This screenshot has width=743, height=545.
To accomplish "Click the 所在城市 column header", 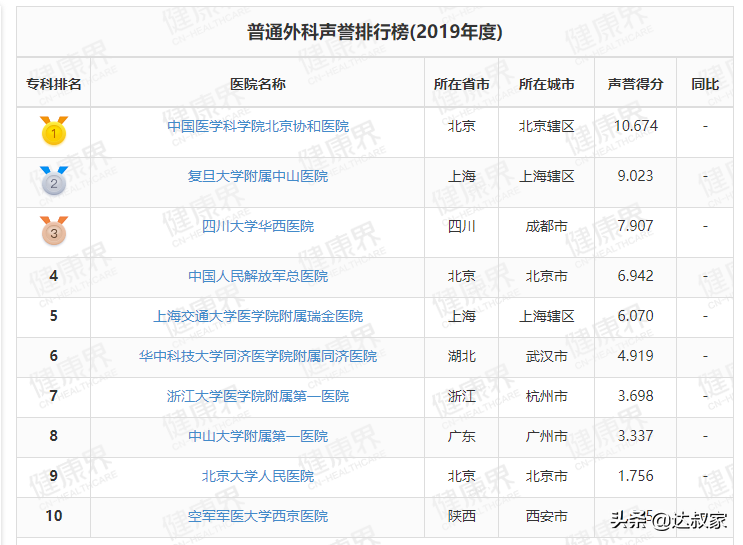I will coord(546,84).
